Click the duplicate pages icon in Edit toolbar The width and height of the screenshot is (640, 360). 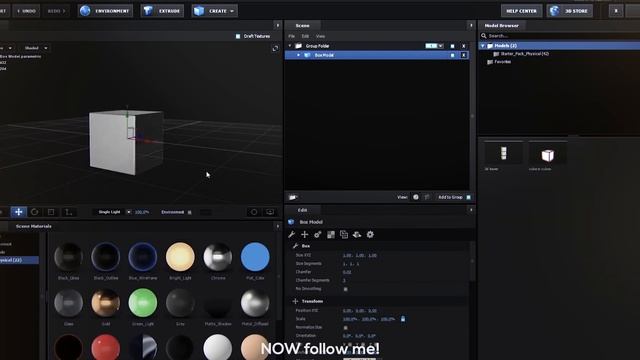tap(344, 234)
